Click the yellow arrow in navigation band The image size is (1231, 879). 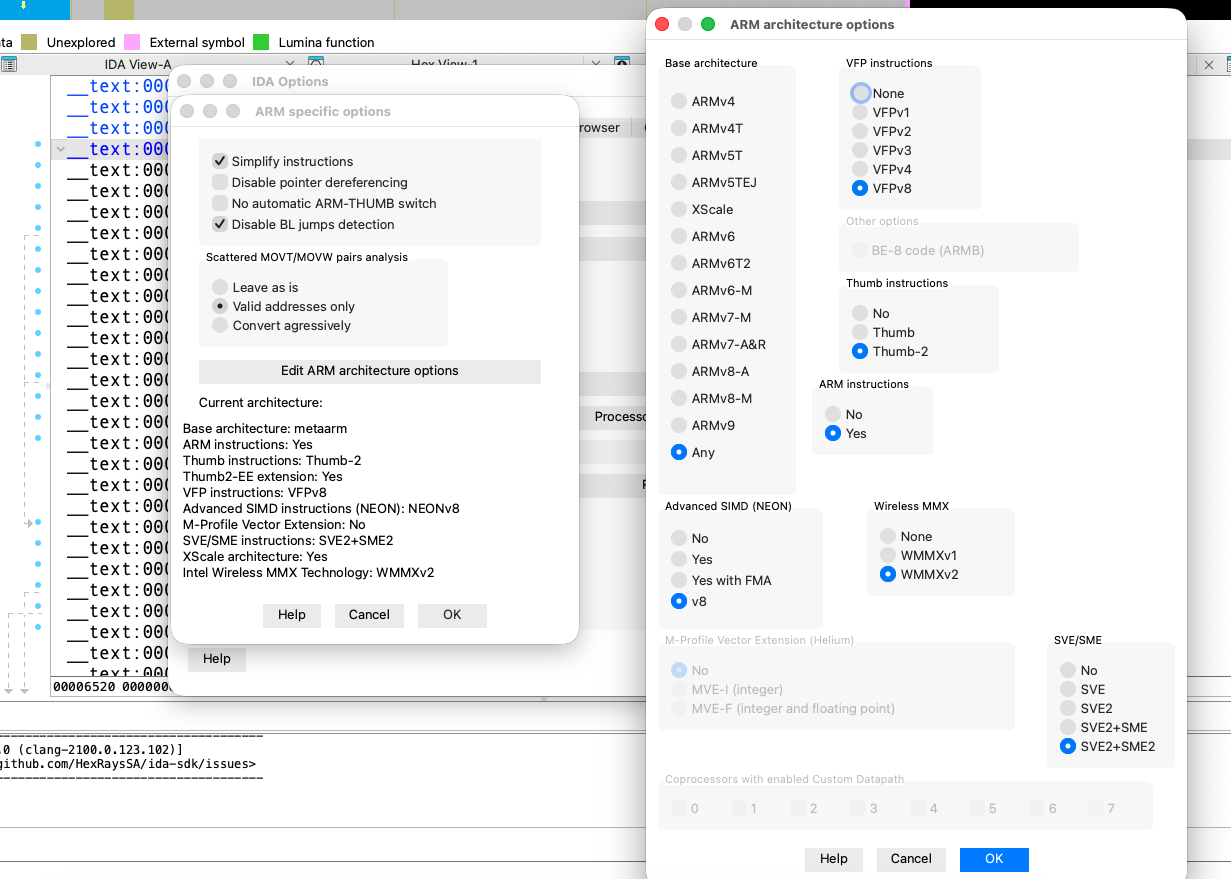click(23, 6)
